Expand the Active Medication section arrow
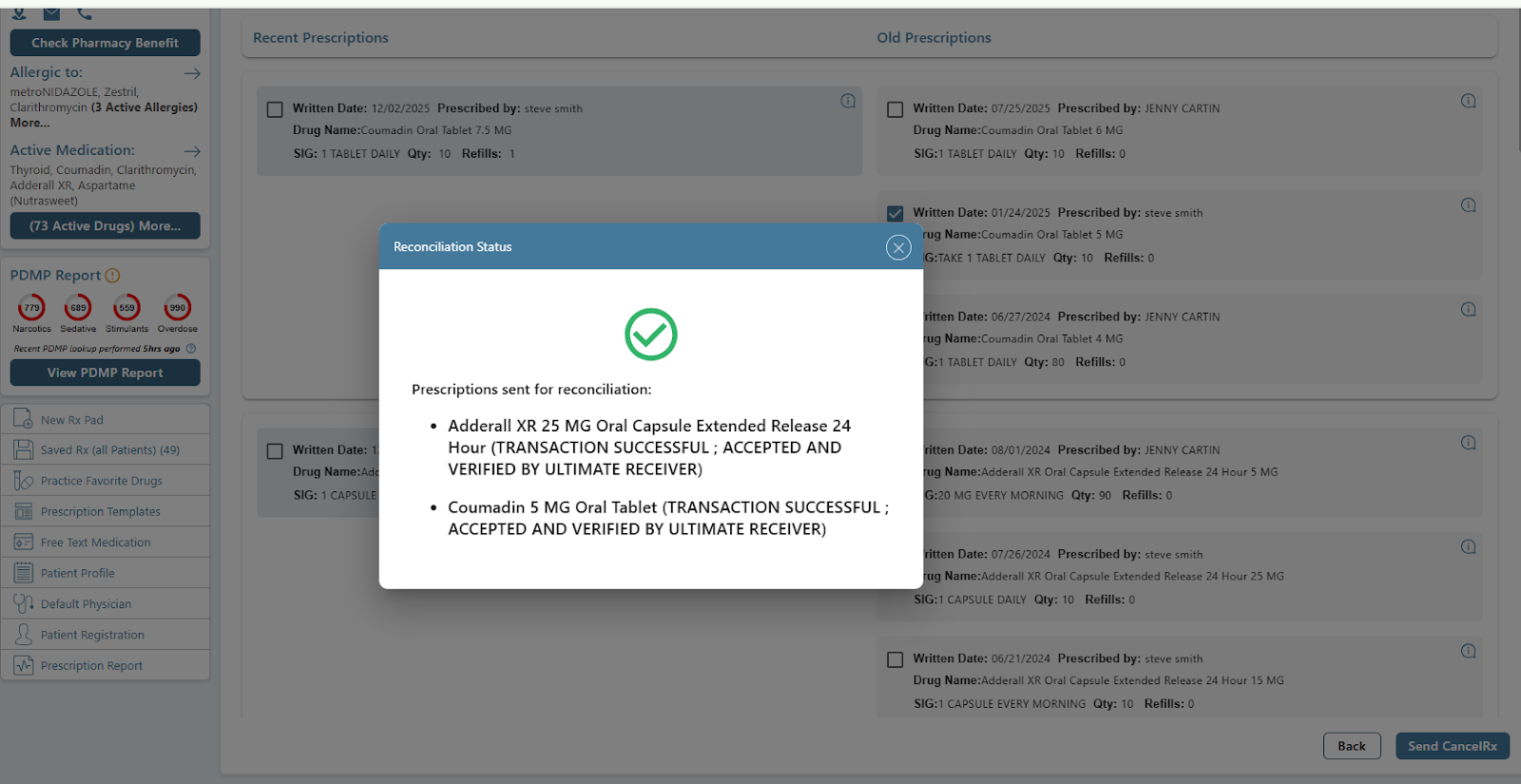 tap(192, 151)
